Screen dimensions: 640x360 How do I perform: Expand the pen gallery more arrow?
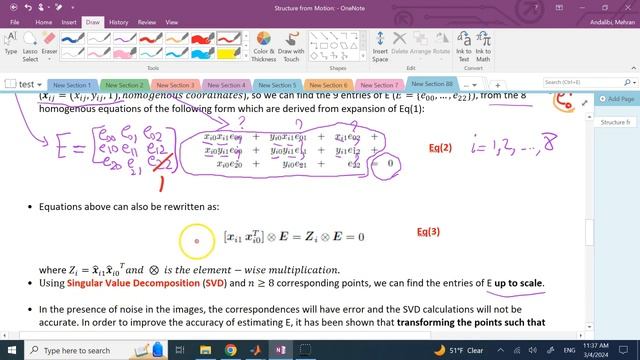tap(246, 56)
